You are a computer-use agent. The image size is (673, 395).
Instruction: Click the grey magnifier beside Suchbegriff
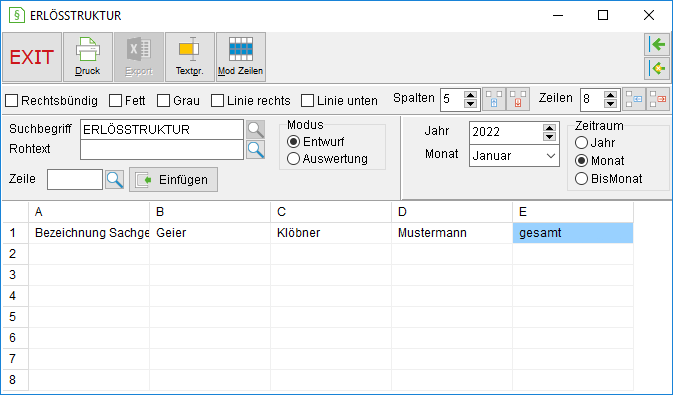click(x=255, y=129)
